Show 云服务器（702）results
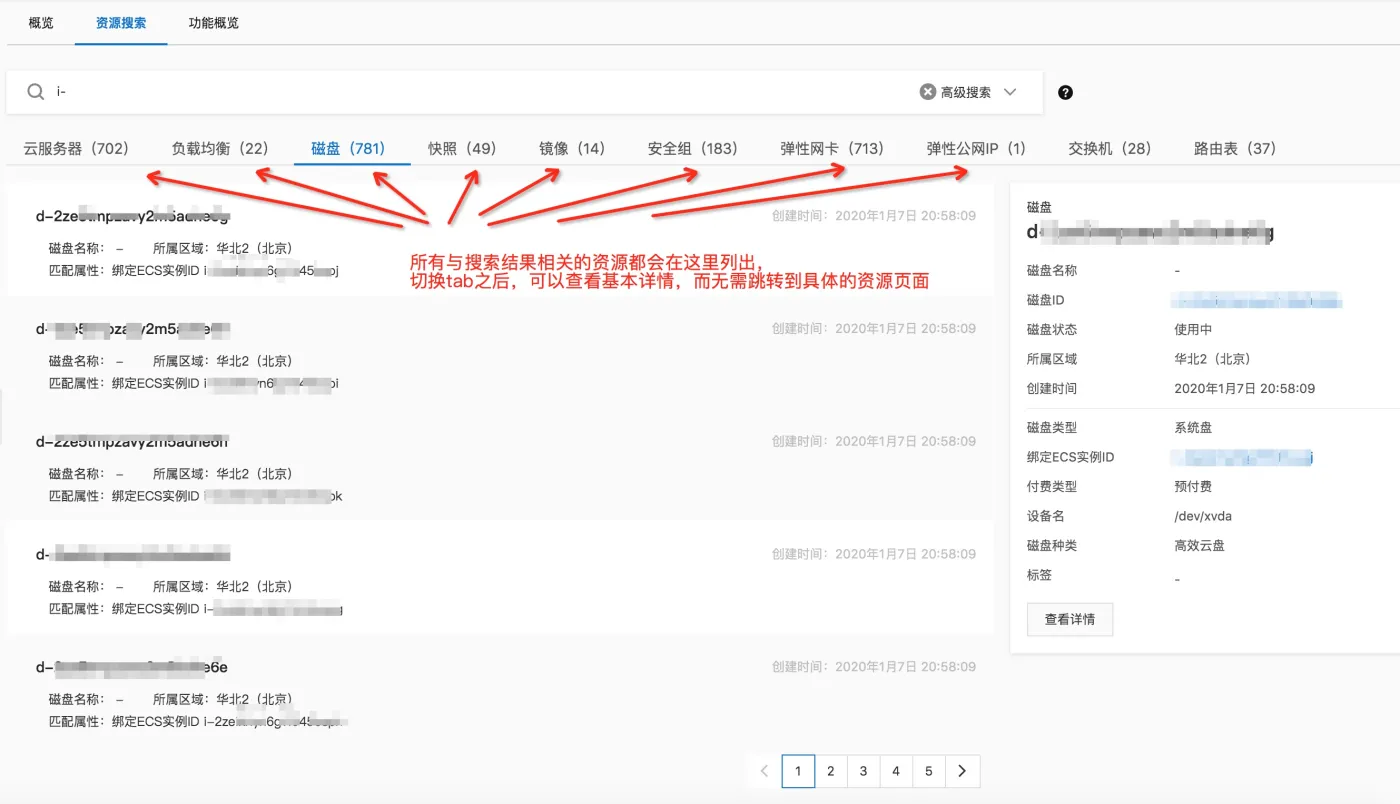Viewport: 1400px width, 804px height. tap(77, 148)
